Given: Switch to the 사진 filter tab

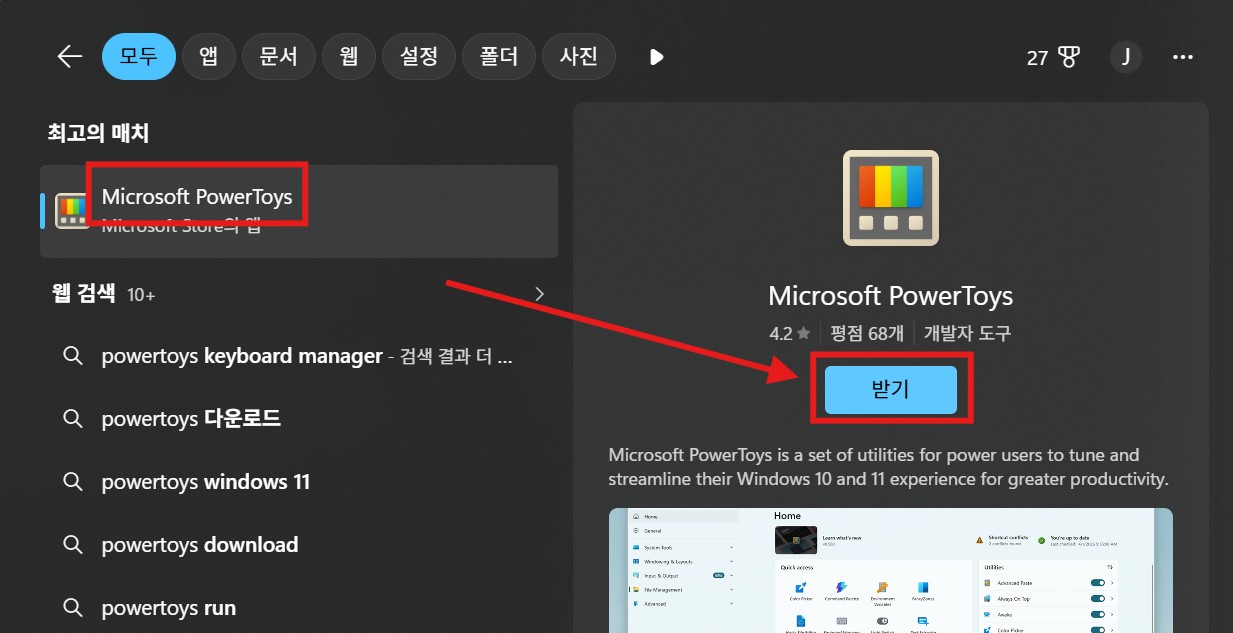Looking at the screenshot, I should coord(578,57).
